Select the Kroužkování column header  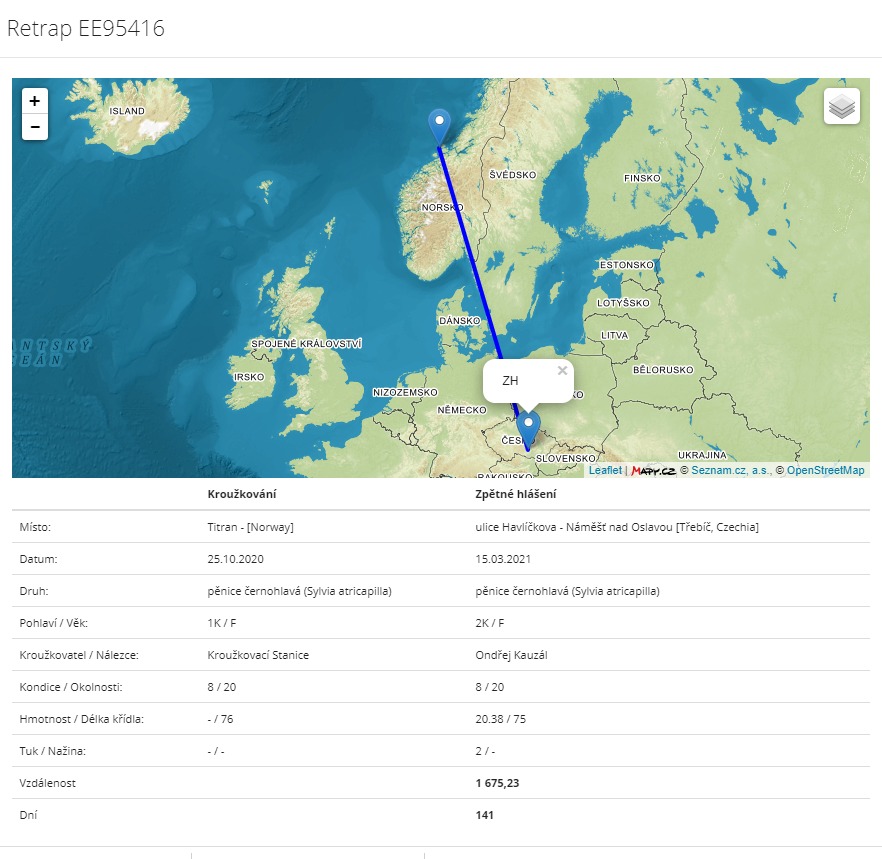[242, 494]
